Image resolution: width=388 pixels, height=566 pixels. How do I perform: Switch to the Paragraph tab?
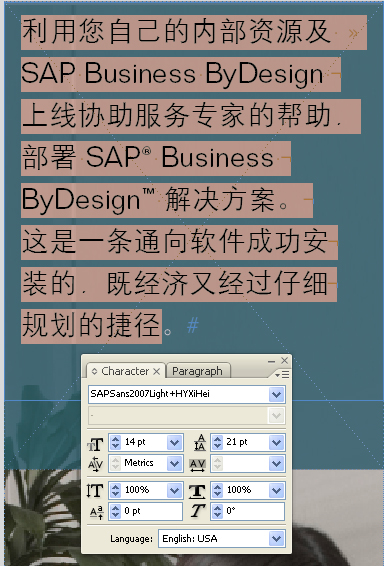point(197,371)
